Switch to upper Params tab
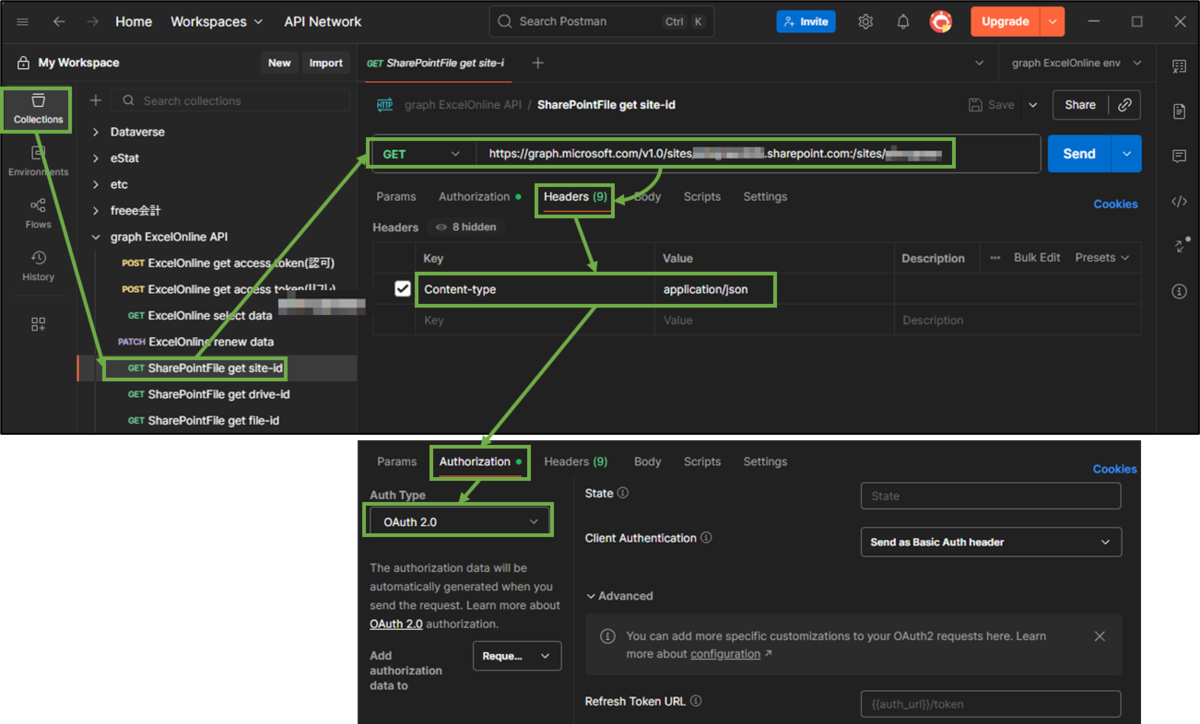Screen dimensions: 1200x724 (396, 197)
